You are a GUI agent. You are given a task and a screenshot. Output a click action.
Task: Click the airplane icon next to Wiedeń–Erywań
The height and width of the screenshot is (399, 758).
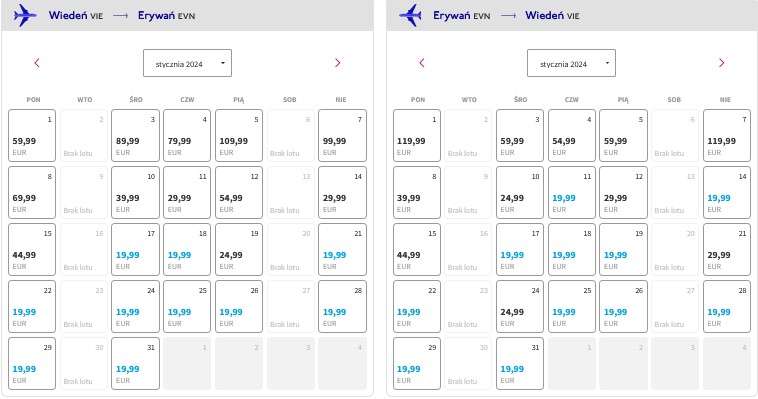pos(25,15)
